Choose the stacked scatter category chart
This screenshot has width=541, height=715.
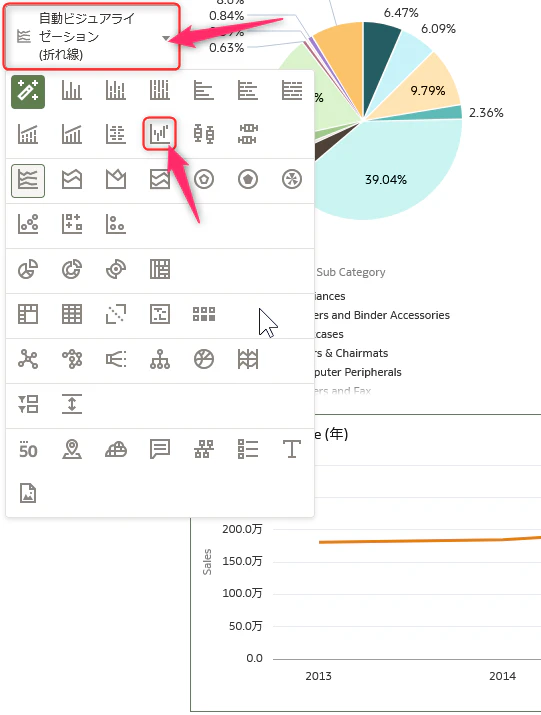point(116,224)
